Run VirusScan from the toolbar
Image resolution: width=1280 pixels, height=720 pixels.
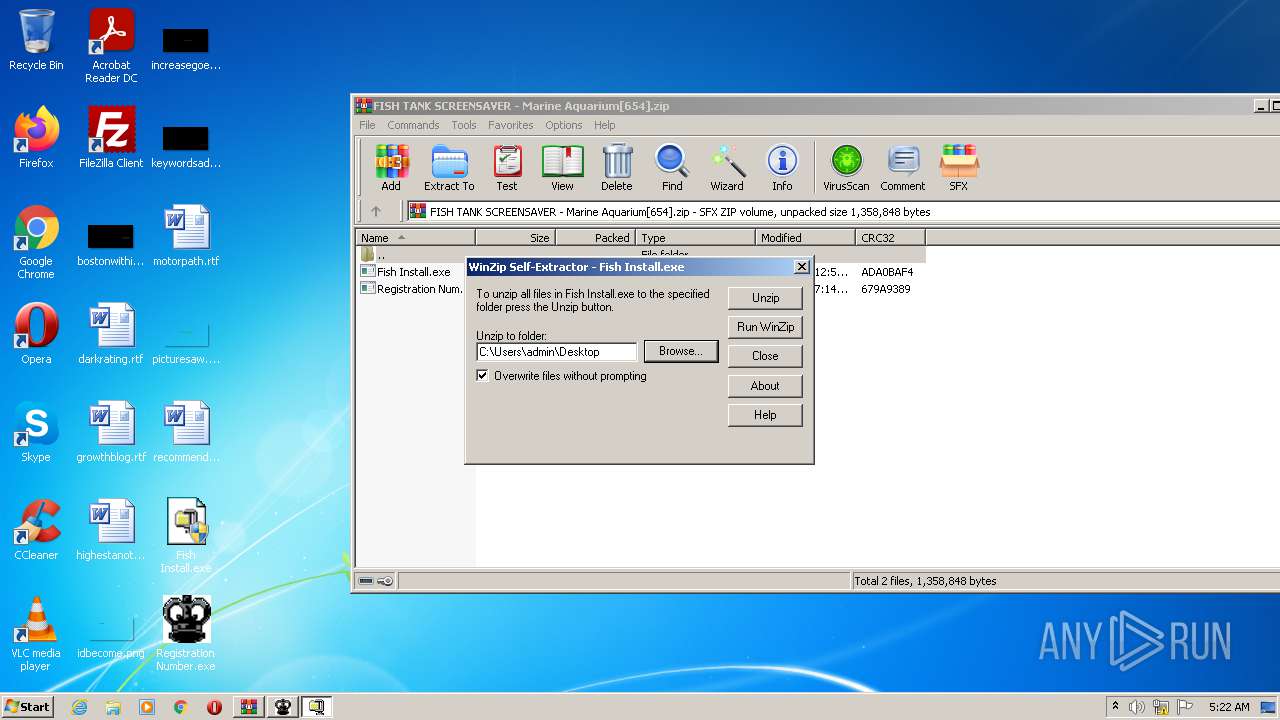click(x=846, y=167)
